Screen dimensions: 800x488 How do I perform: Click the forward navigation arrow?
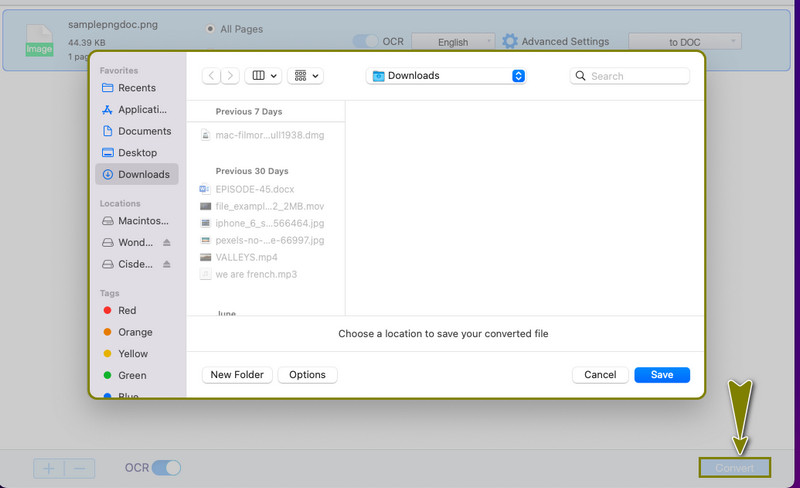click(x=231, y=75)
